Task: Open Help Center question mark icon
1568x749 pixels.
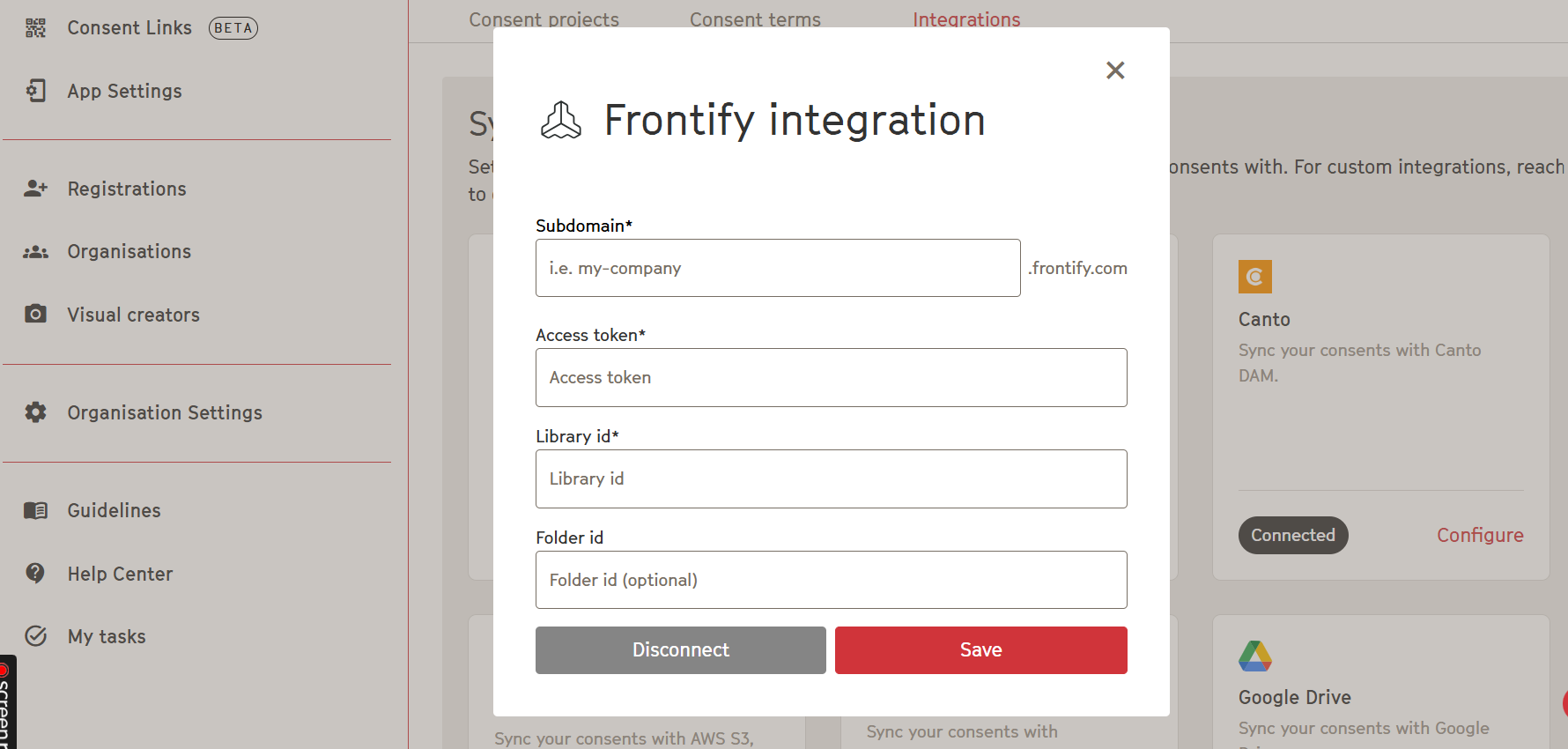Action: [x=35, y=573]
